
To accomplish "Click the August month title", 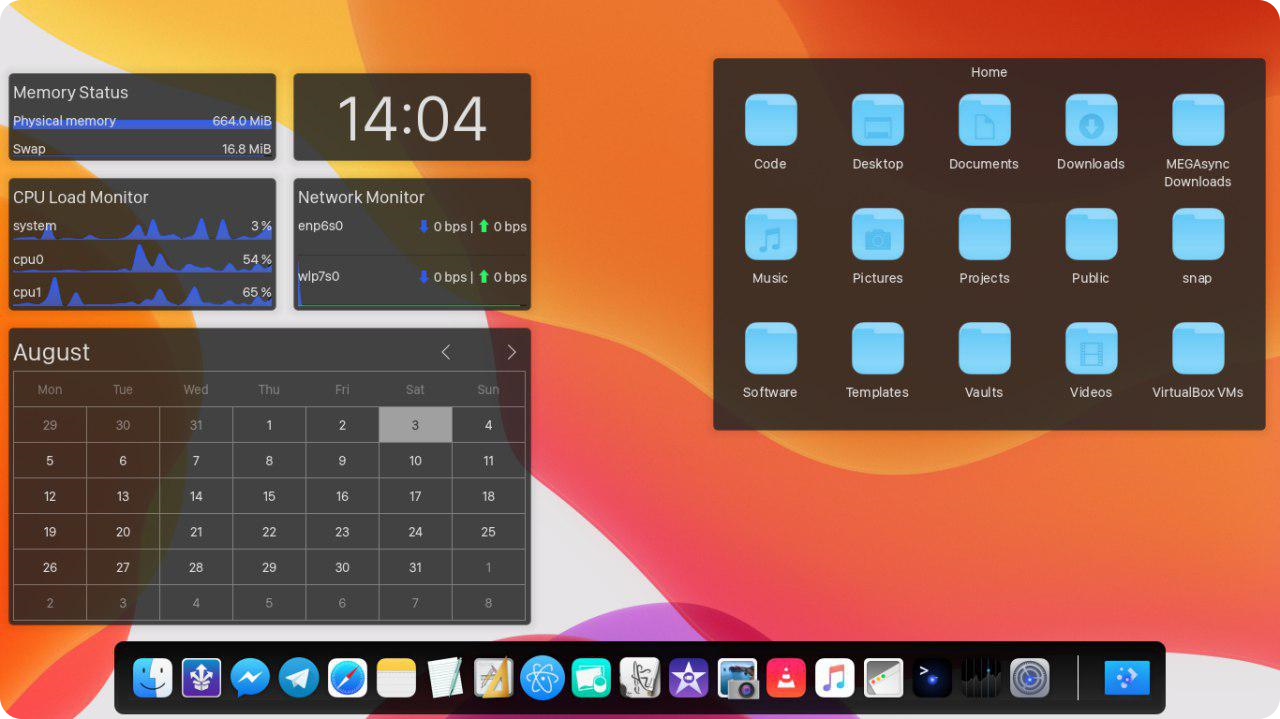I will tap(51, 352).
